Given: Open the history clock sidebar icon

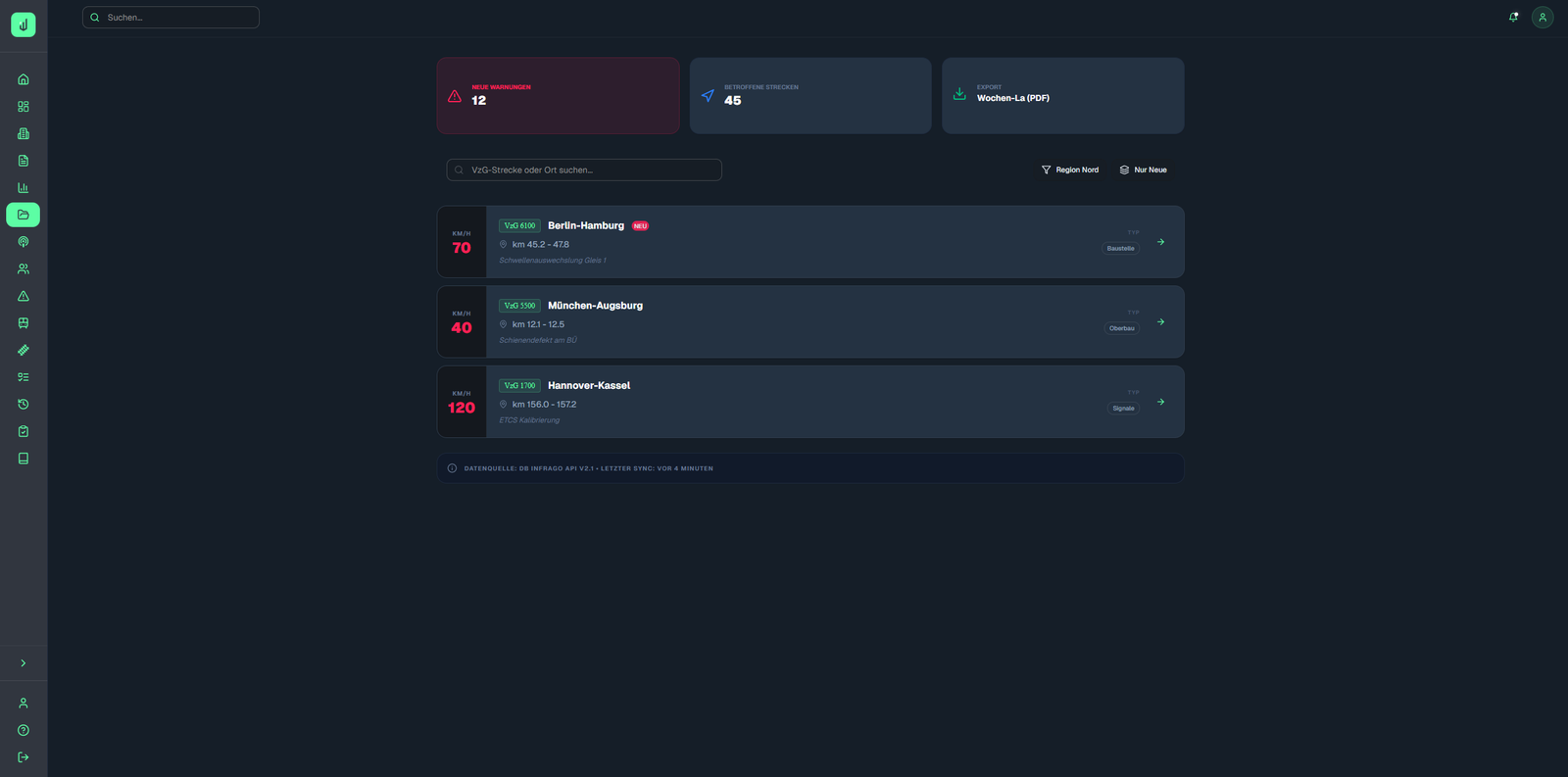Looking at the screenshot, I should point(24,404).
